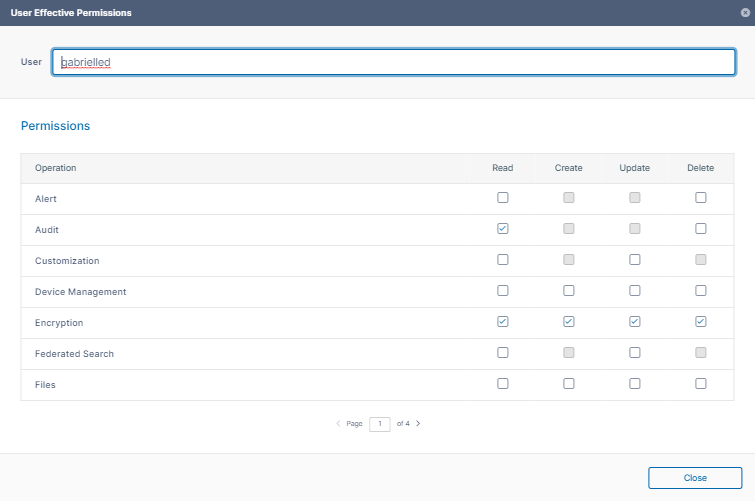Click the Operation column header
The height and width of the screenshot is (501, 755).
[x=55, y=168]
